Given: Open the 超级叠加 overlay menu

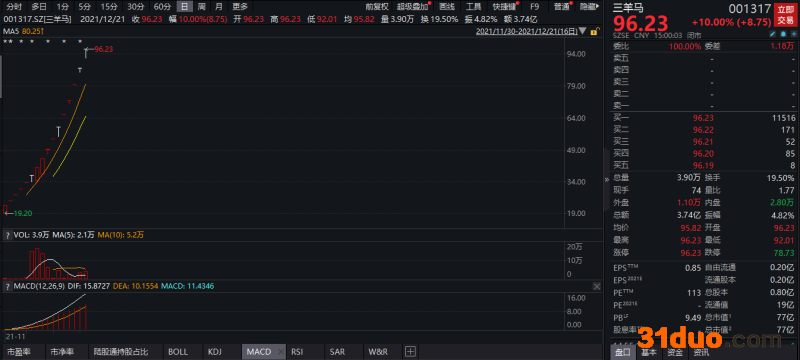Looking at the screenshot, I should [x=413, y=7].
